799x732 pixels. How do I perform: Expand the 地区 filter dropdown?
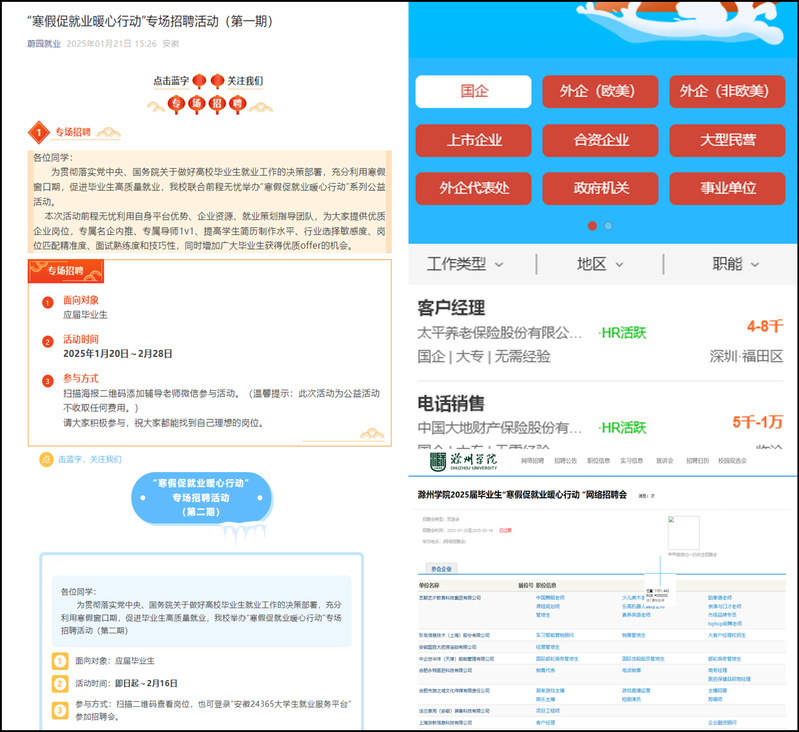coord(600,264)
